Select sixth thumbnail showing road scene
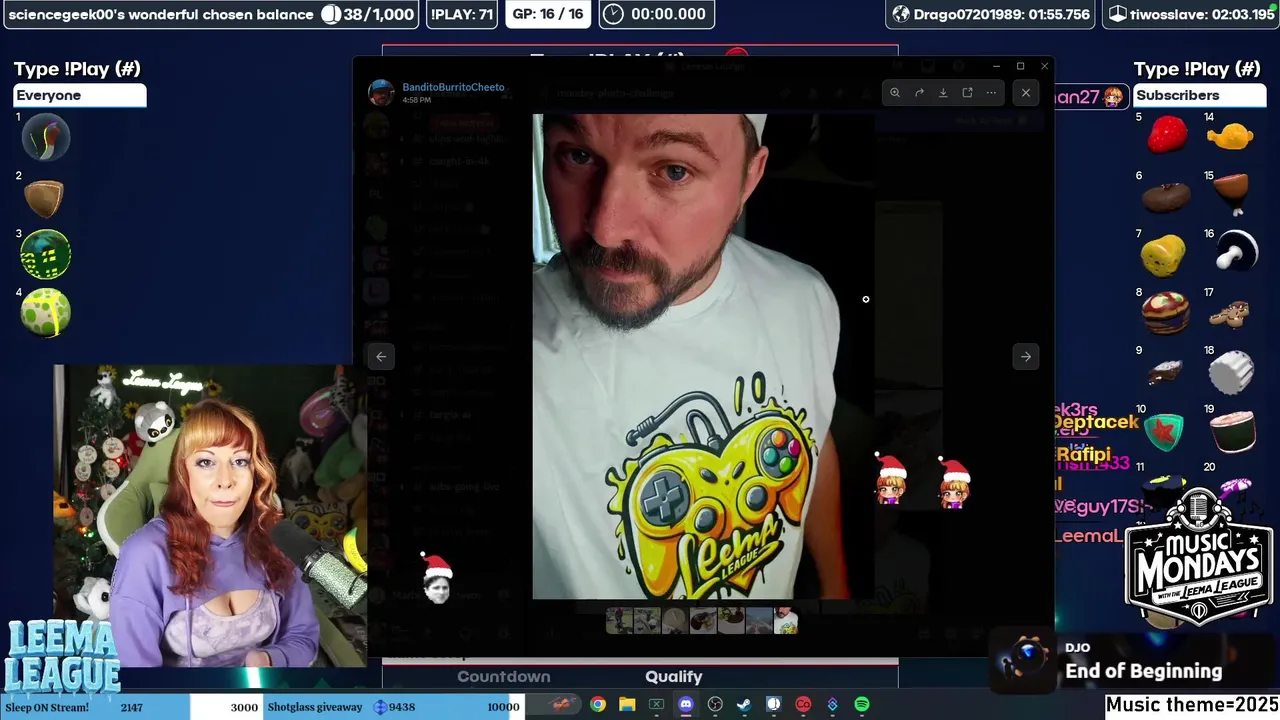The image size is (1280, 720). coord(759,621)
